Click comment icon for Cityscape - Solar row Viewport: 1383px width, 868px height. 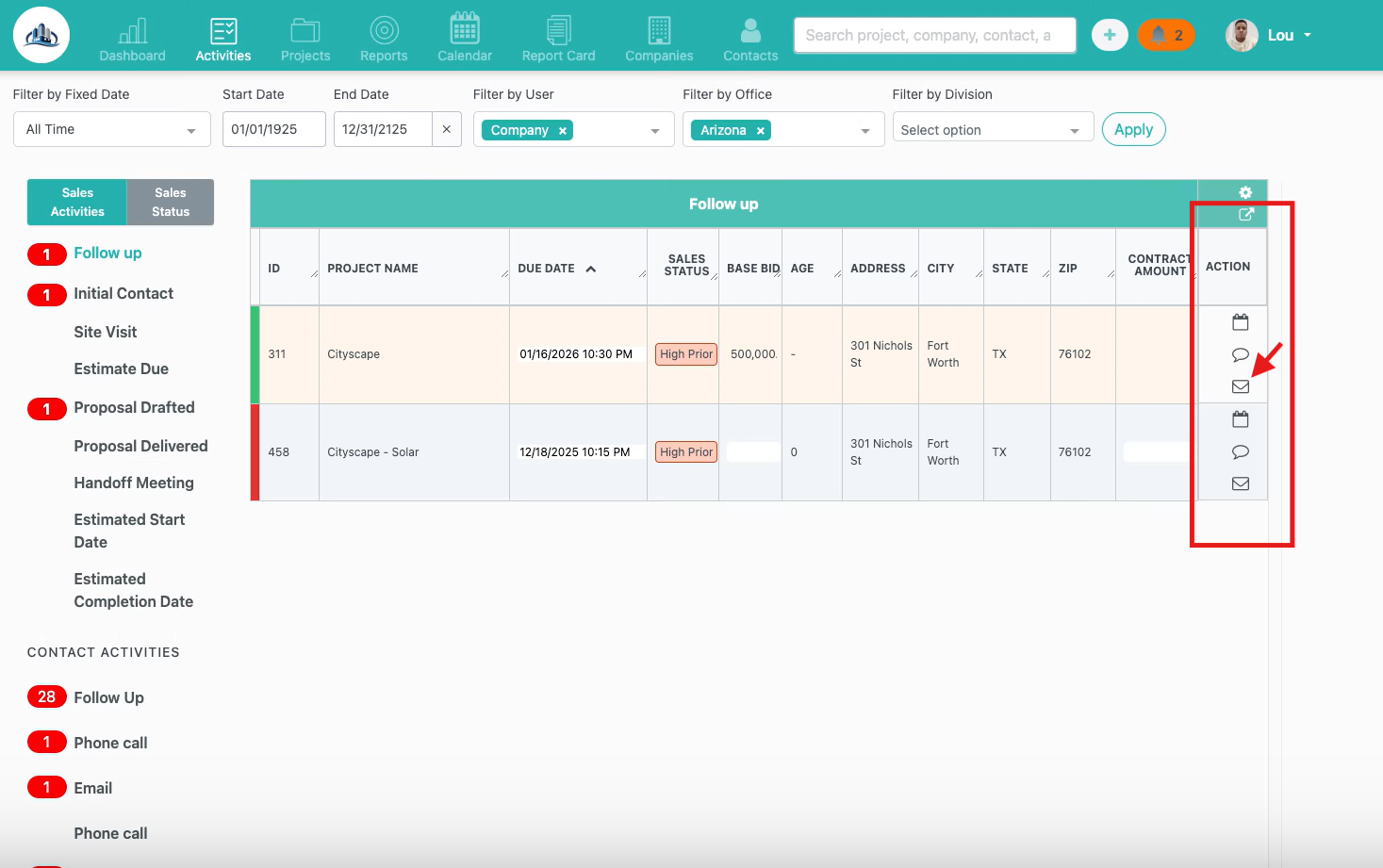click(x=1241, y=452)
